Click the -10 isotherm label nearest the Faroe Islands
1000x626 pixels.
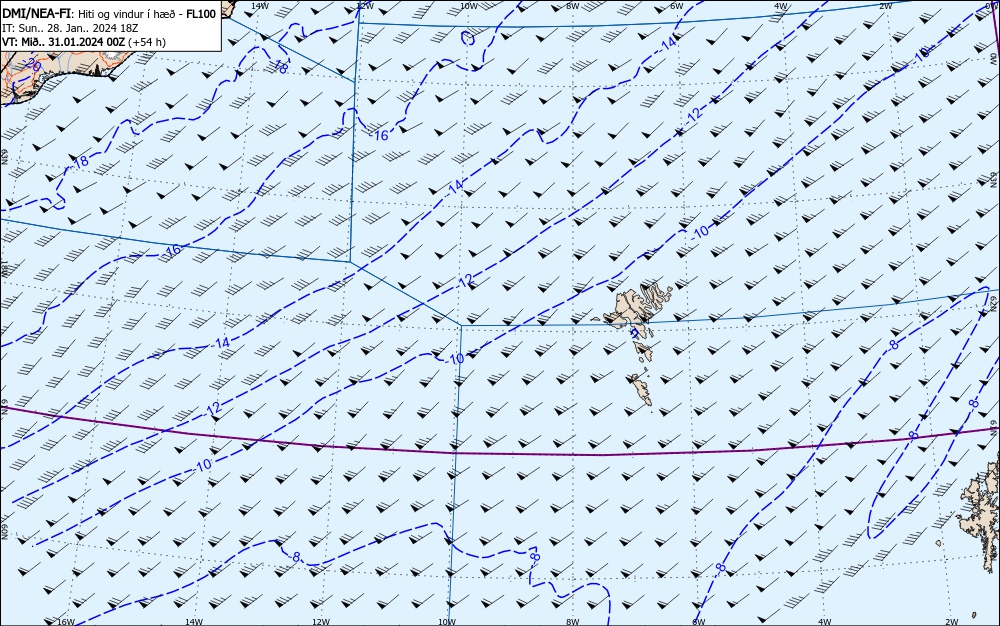pyautogui.click(x=700, y=231)
